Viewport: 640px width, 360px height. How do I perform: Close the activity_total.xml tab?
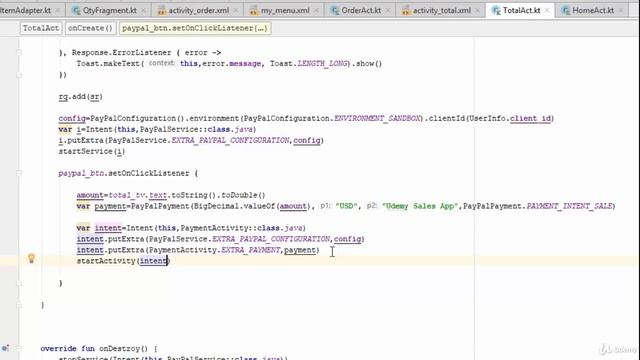point(477,11)
